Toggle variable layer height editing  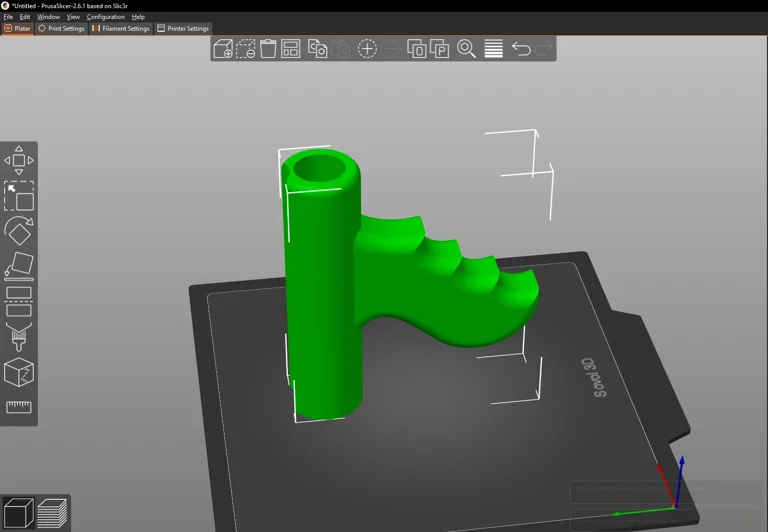point(493,48)
